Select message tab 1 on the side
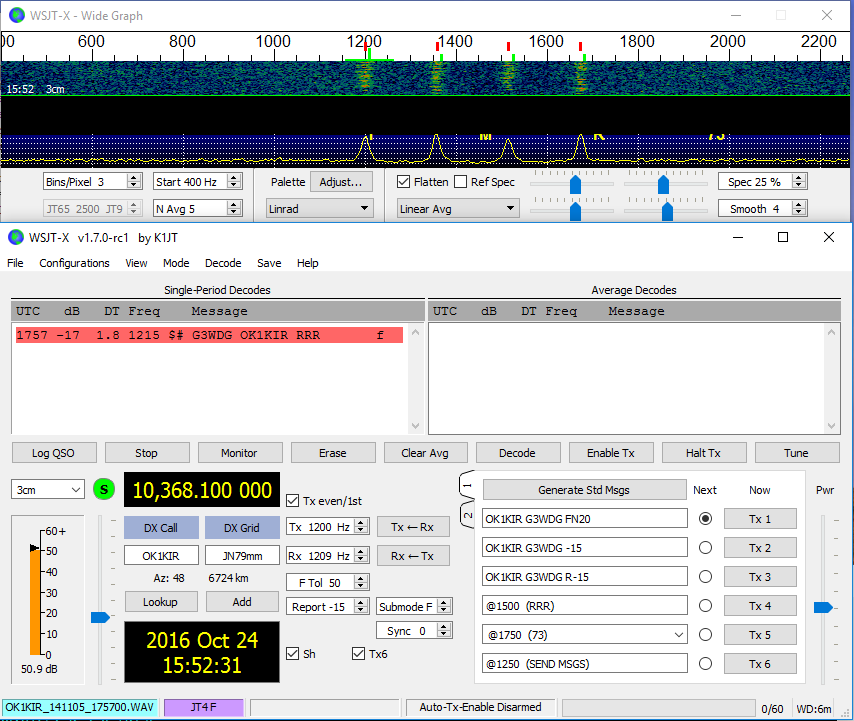The width and height of the screenshot is (854, 721). click(x=467, y=484)
